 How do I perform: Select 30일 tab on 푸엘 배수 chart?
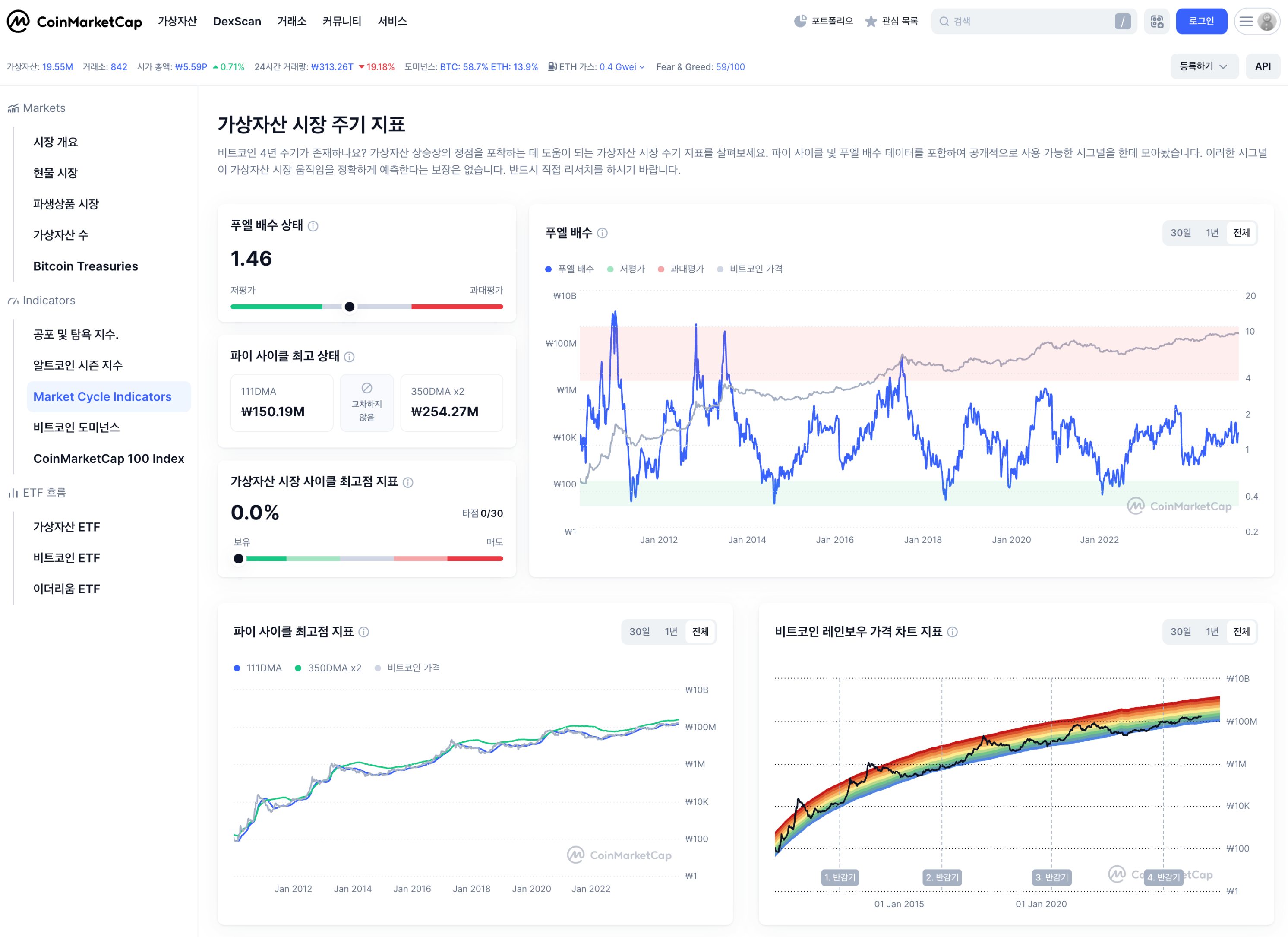click(x=1180, y=233)
